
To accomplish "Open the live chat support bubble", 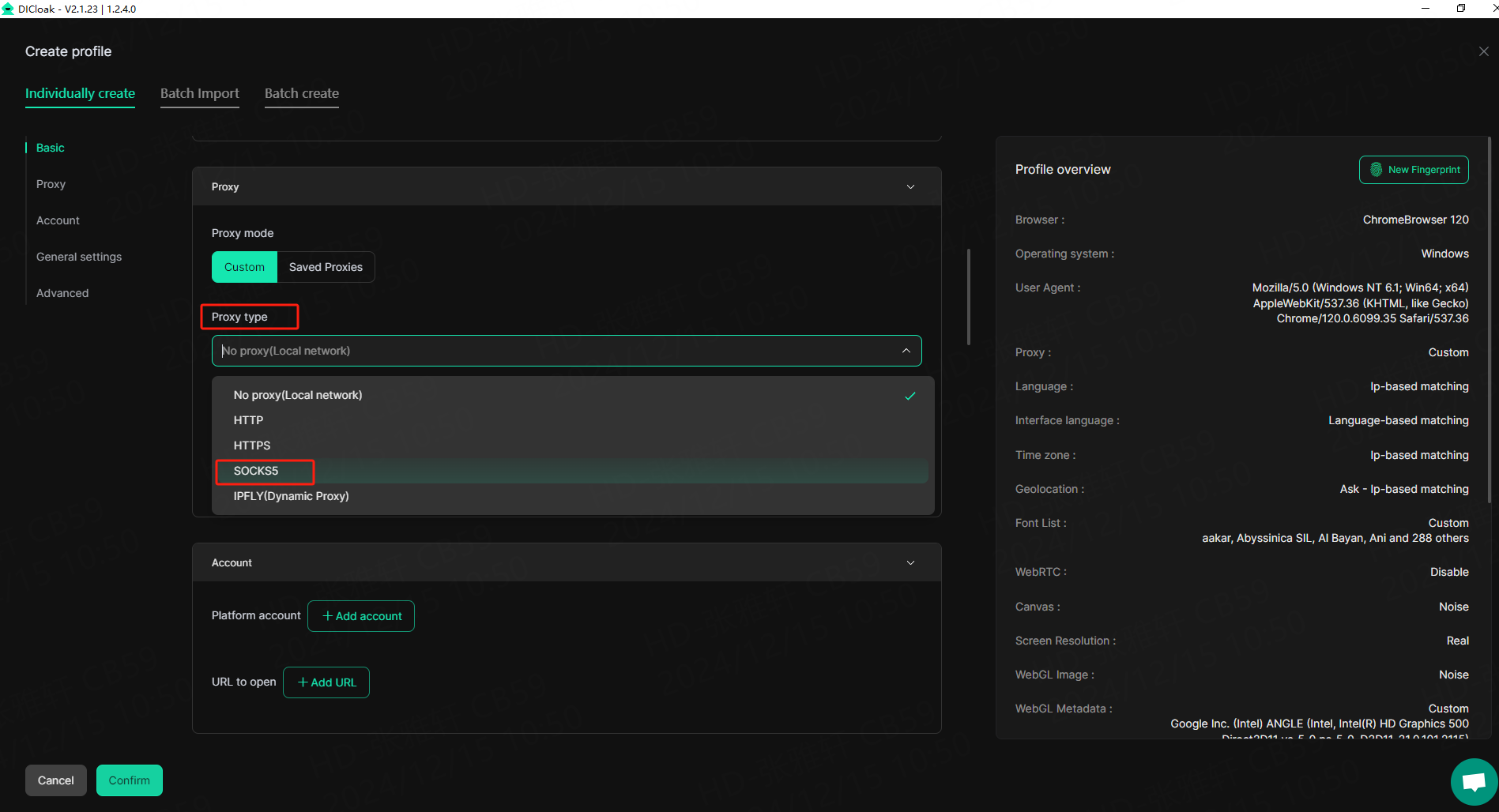I will tap(1474, 782).
